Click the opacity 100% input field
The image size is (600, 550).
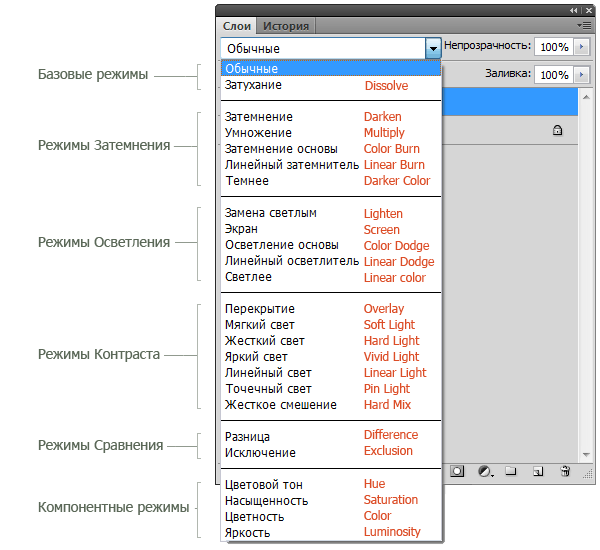[554, 47]
